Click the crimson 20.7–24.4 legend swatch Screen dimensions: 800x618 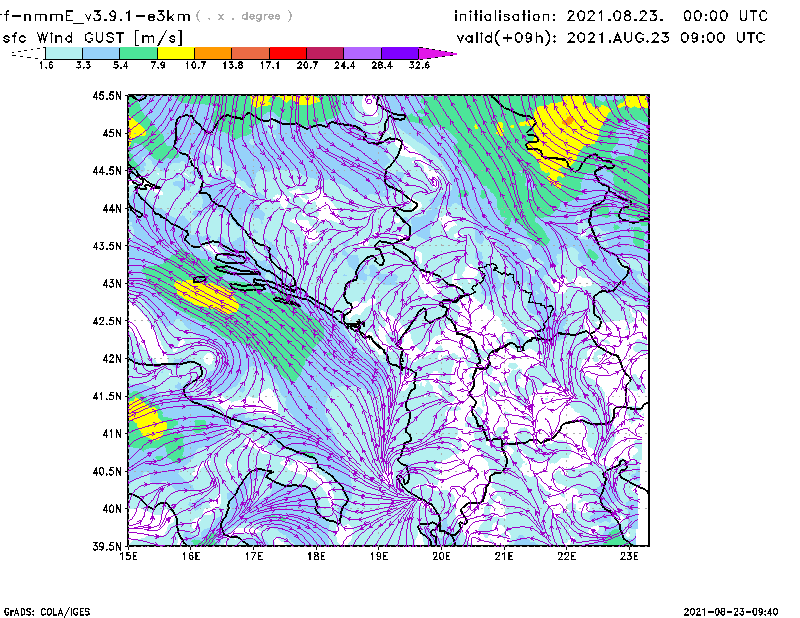click(x=326, y=53)
